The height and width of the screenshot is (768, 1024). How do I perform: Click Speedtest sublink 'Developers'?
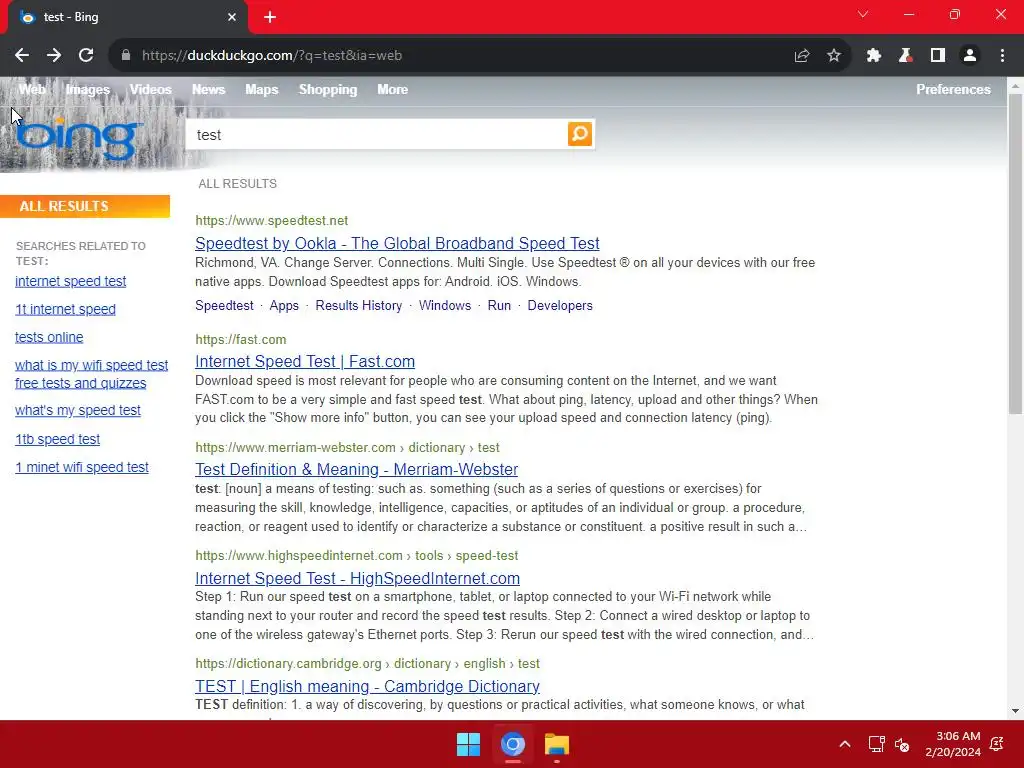[560, 306]
